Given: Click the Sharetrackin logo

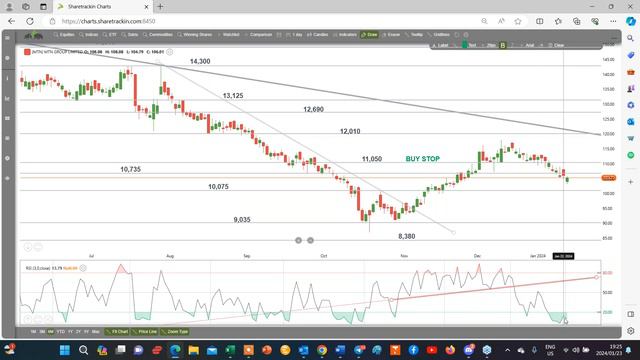Looking at the screenshot, I should tap(33, 36).
